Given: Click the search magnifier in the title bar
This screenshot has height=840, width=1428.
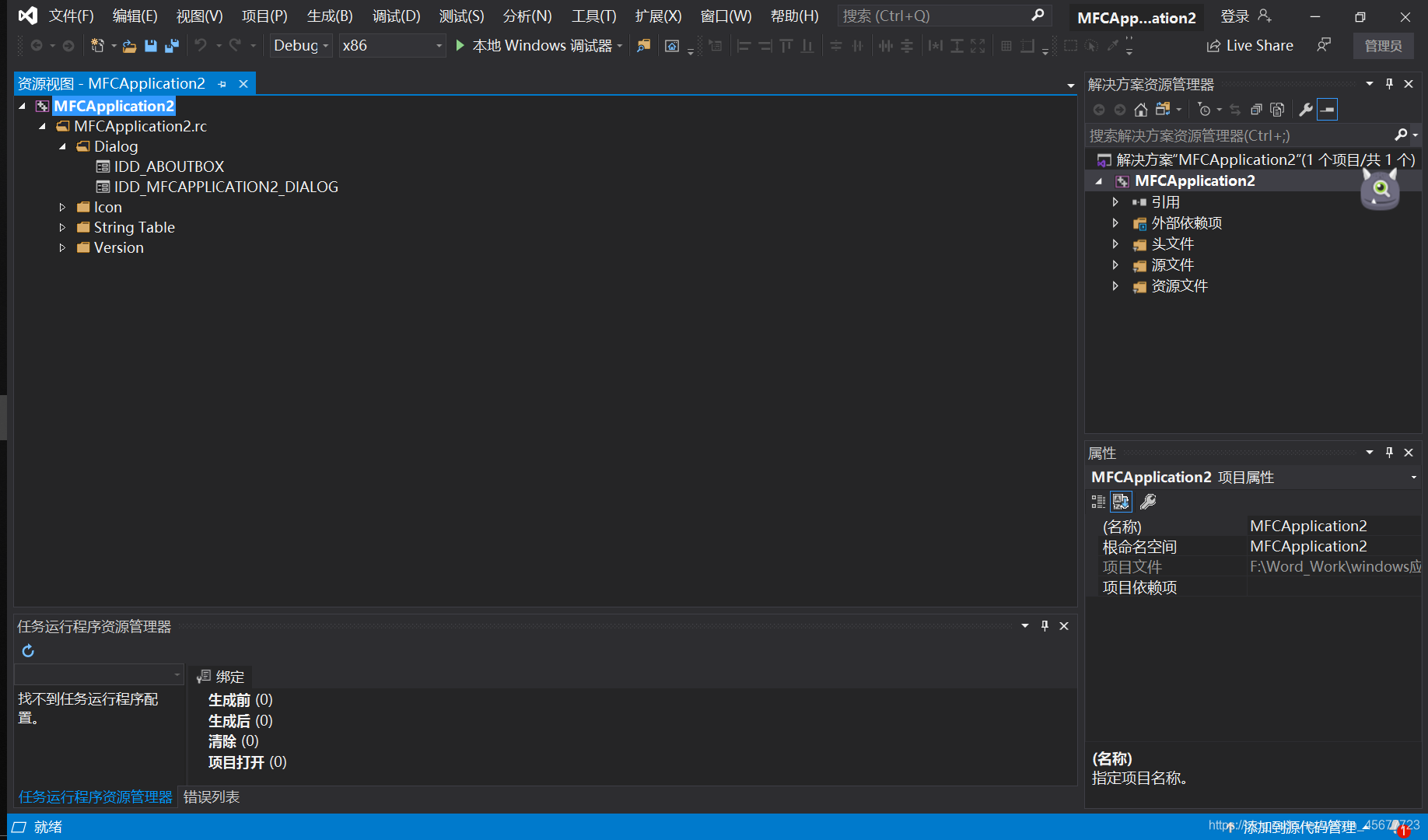Looking at the screenshot, I should [x=1038, y=16].
